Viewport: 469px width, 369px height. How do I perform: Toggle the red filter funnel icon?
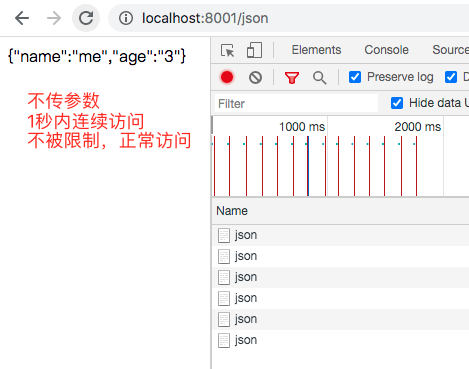pyautogui.click(x=292, y=78)
